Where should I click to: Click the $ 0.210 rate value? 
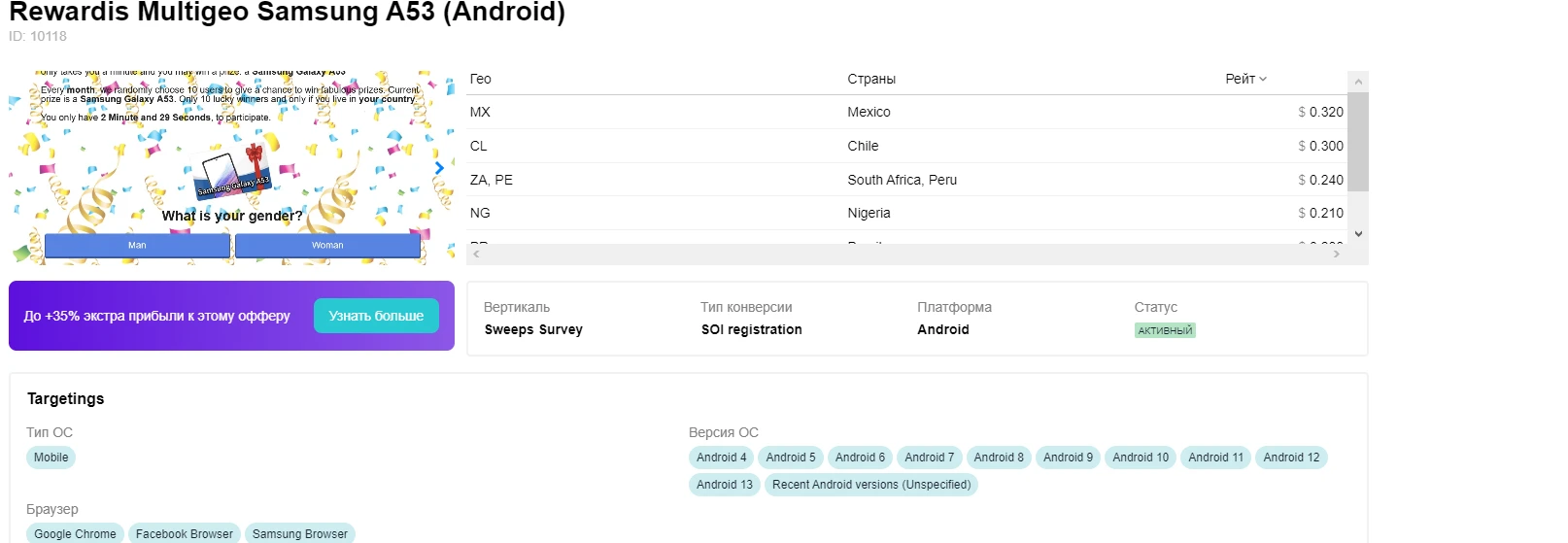(1320, 213)
